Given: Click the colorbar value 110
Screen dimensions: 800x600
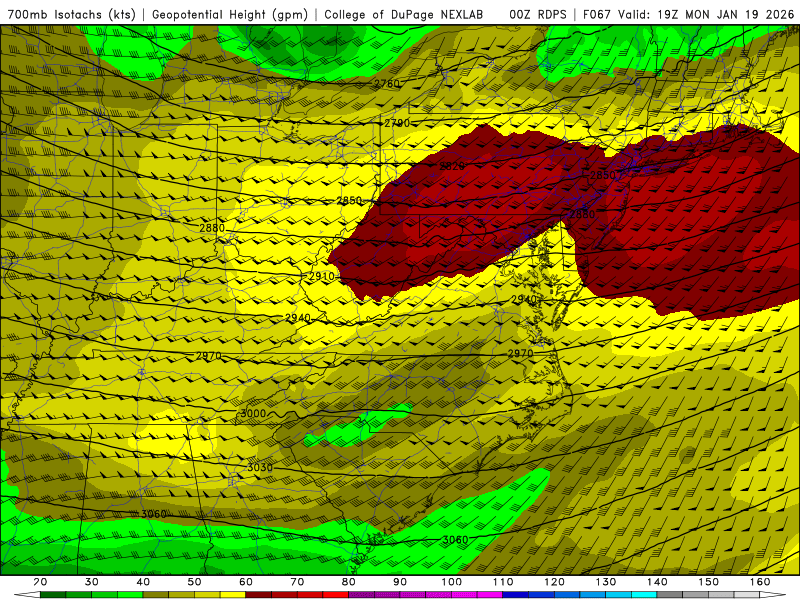Looking at the screenshot, I should click(x=503, y=582).
